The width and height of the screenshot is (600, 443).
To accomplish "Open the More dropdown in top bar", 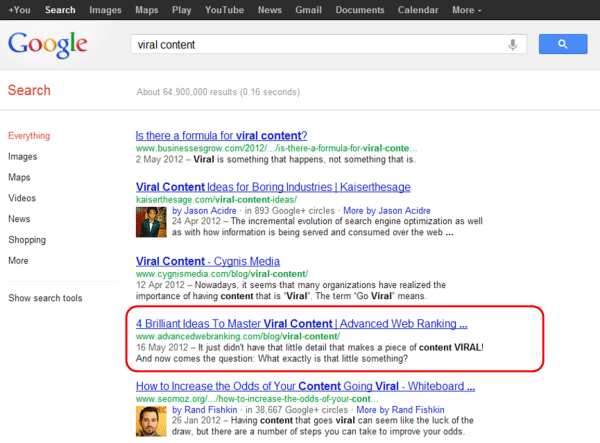I will click(466, 10).
